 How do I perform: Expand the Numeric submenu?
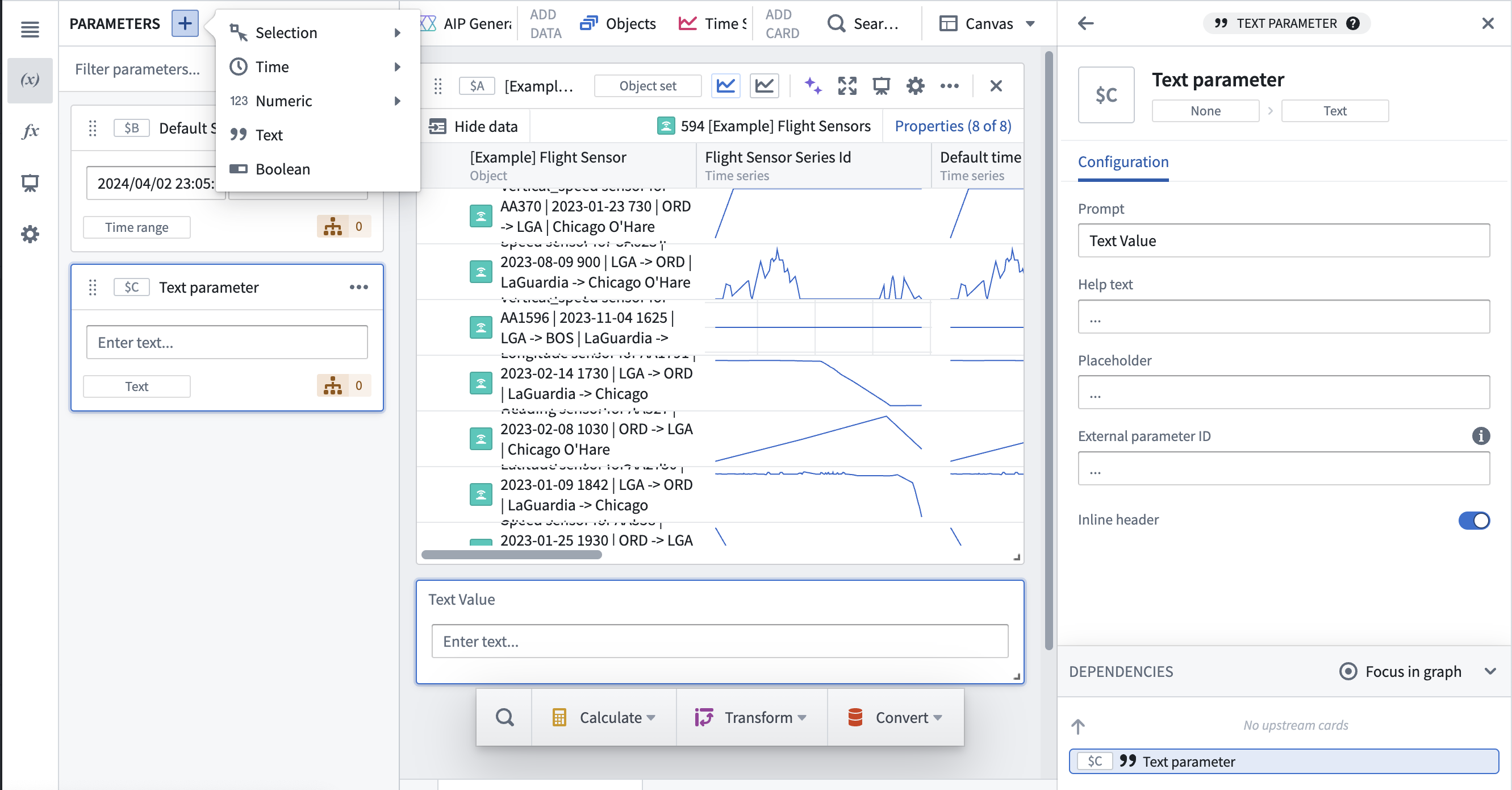[318, 101]
